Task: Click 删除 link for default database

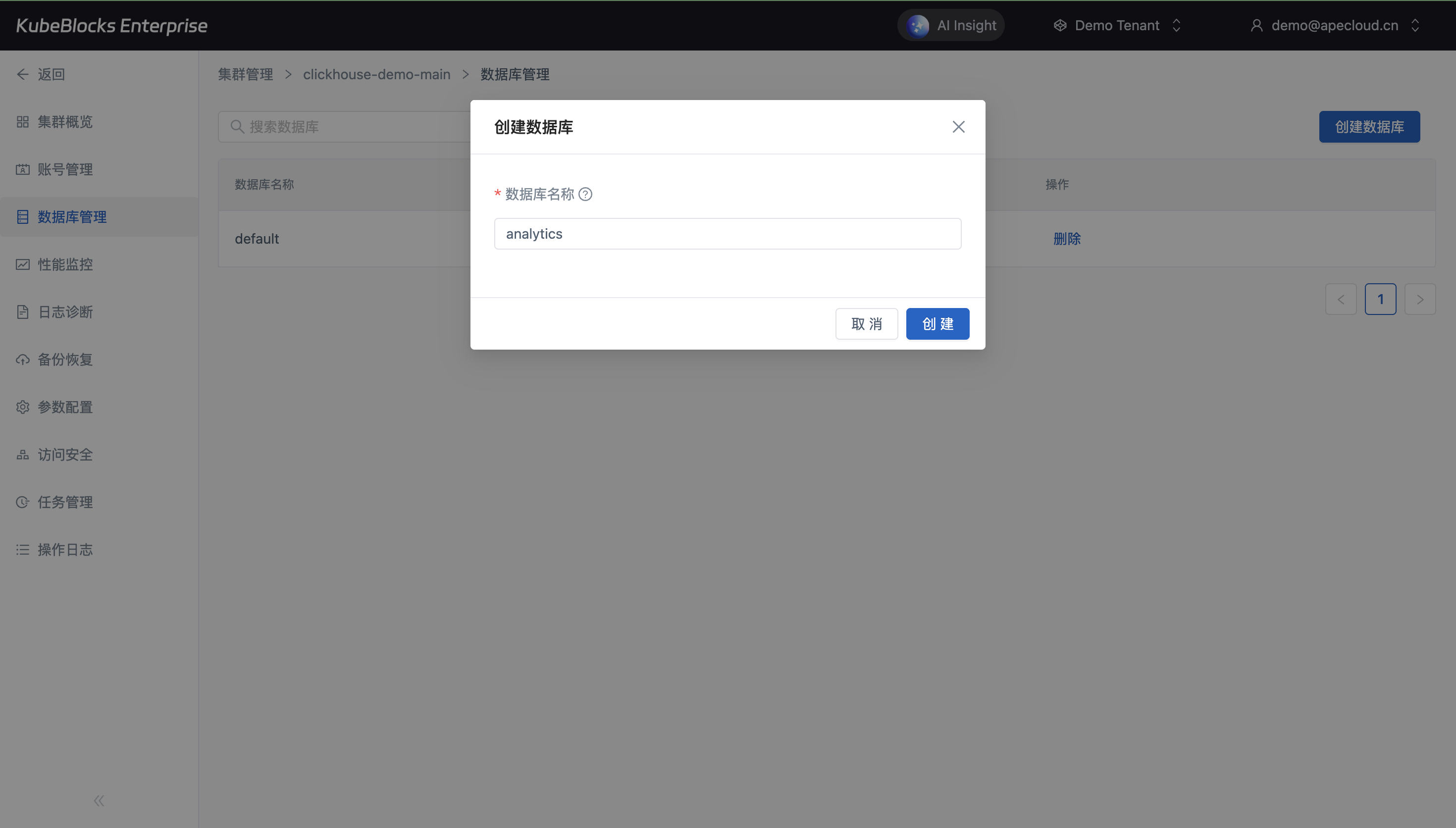Action: coord(1067,239)
